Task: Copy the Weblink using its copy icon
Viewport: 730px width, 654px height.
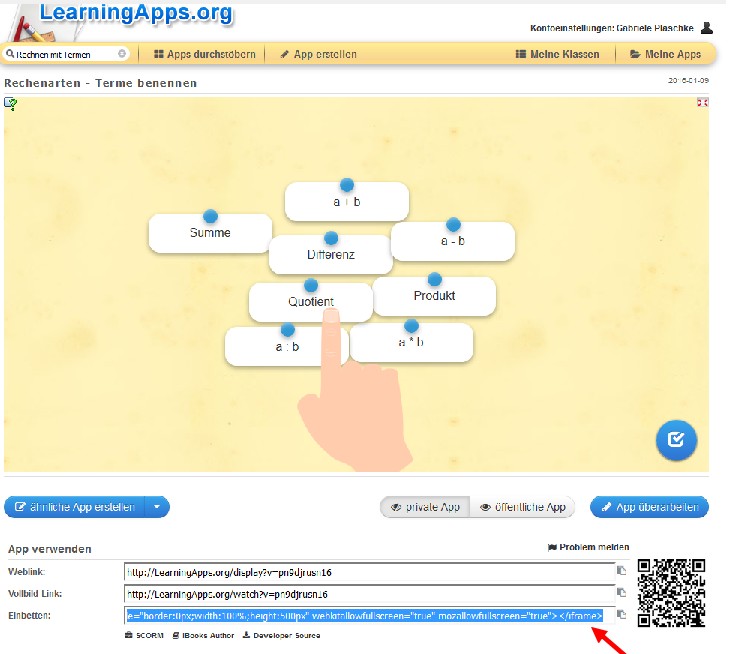Action: [x=621, y=571]
